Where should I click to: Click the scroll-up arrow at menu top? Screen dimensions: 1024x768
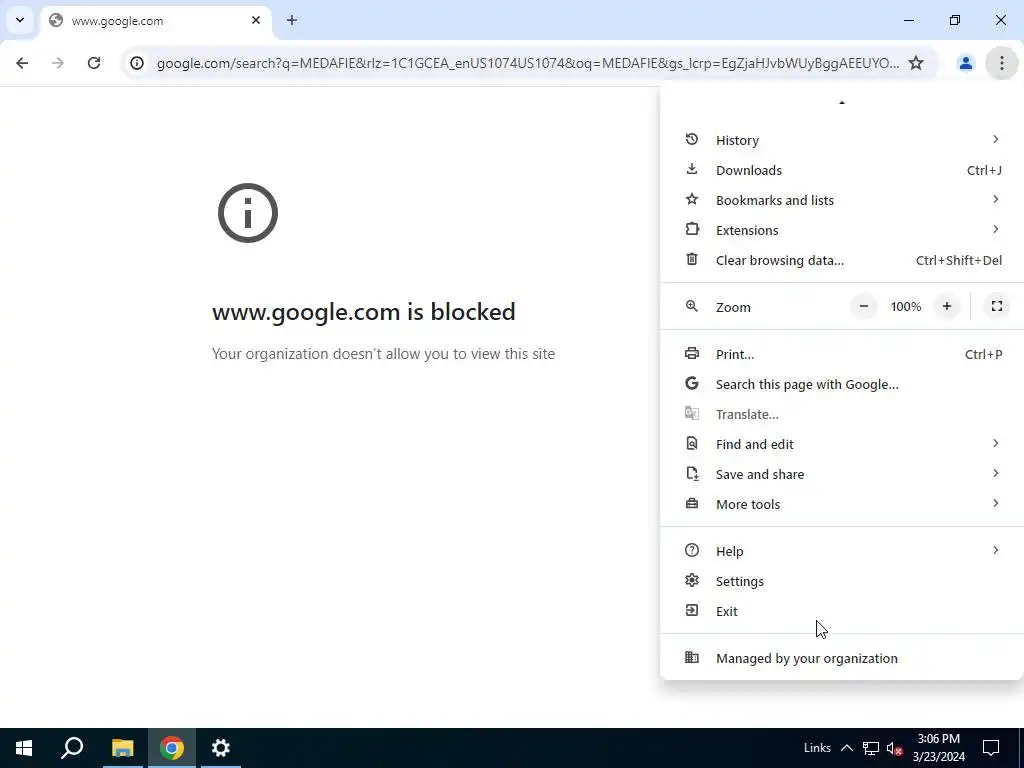point(842,103)
